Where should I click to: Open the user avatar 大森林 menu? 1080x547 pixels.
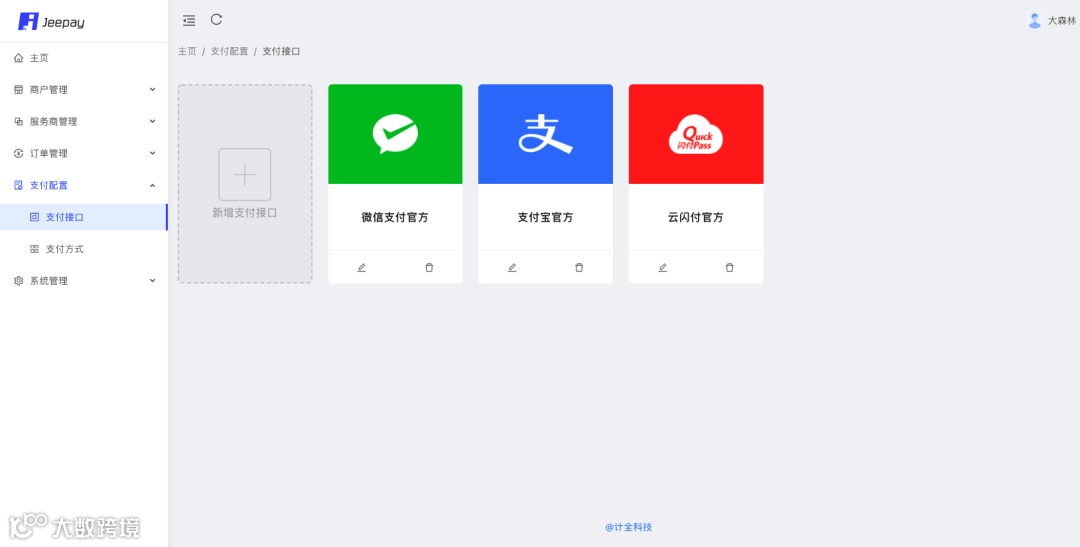click(1052, 21)
